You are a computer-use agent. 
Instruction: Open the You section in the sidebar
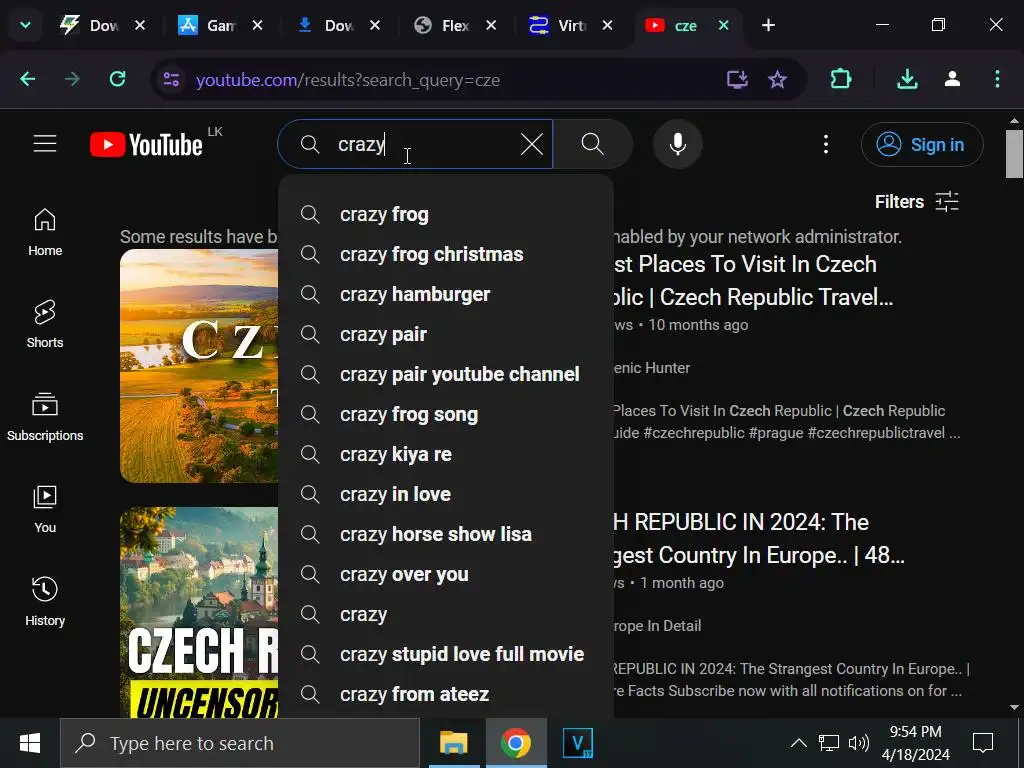tap(45, 509)
